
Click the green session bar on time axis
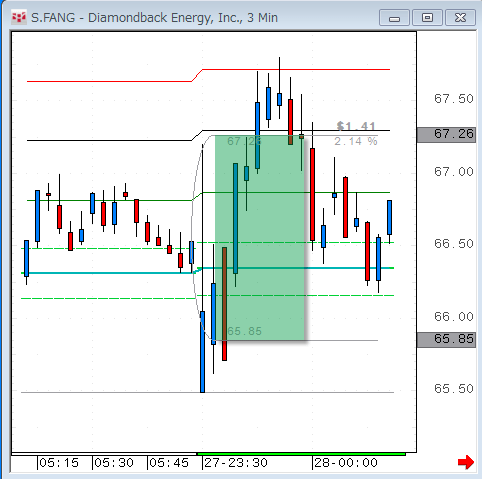pyautogui.click(x=301, y=454)
